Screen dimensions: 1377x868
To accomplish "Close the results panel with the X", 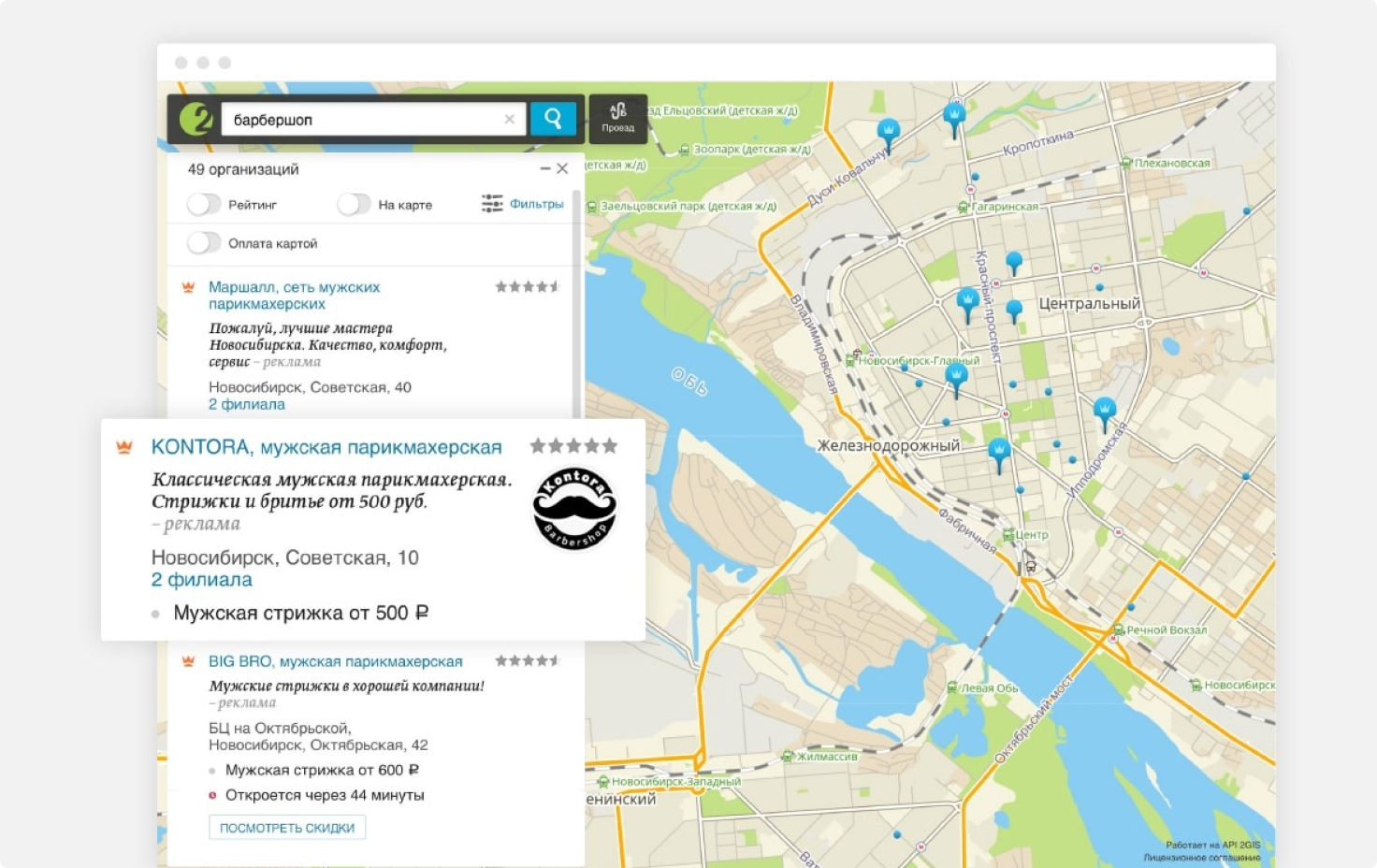I will click(562, 168).
